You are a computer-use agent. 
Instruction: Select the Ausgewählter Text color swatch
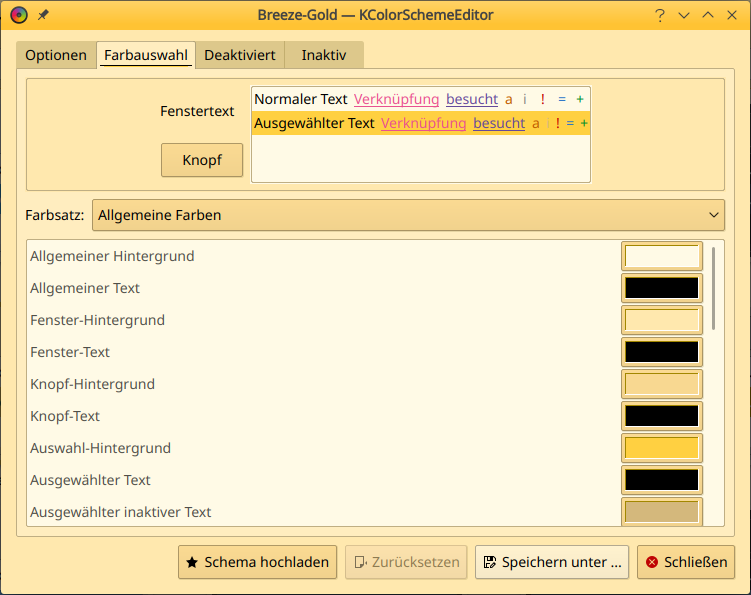(662, 480)
